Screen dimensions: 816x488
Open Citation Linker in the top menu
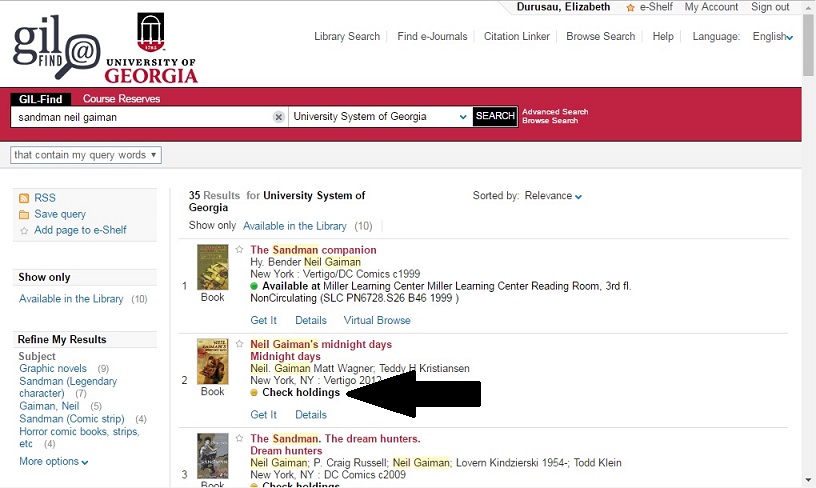[x=516, y=37]
